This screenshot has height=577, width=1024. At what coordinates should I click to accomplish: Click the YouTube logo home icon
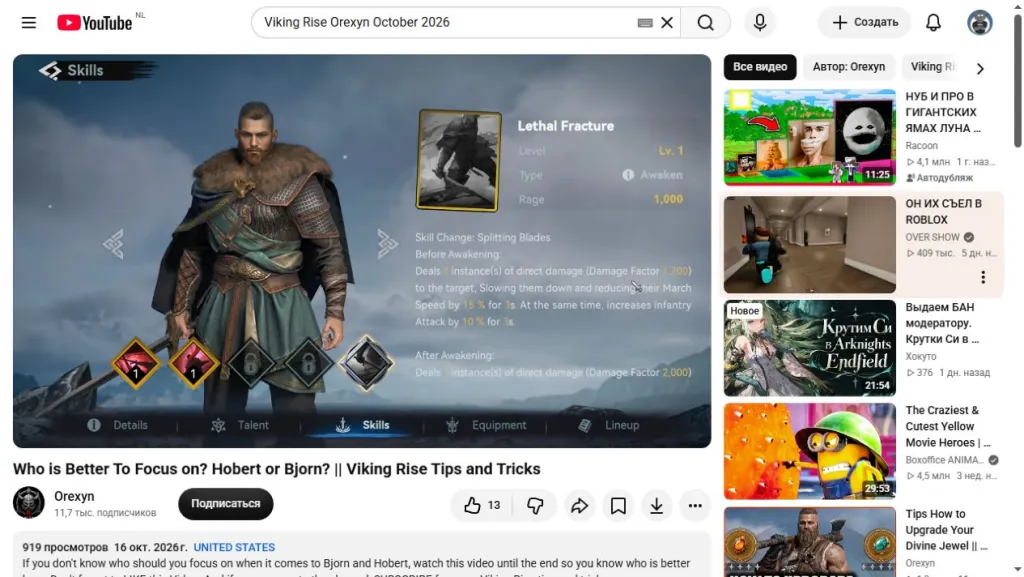(x=95, y=23)
